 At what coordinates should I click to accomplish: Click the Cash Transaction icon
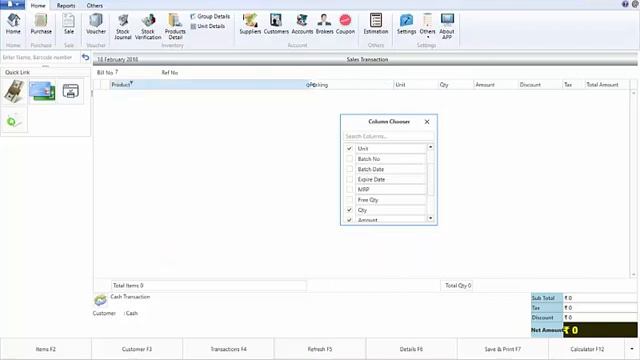(100, 300)
